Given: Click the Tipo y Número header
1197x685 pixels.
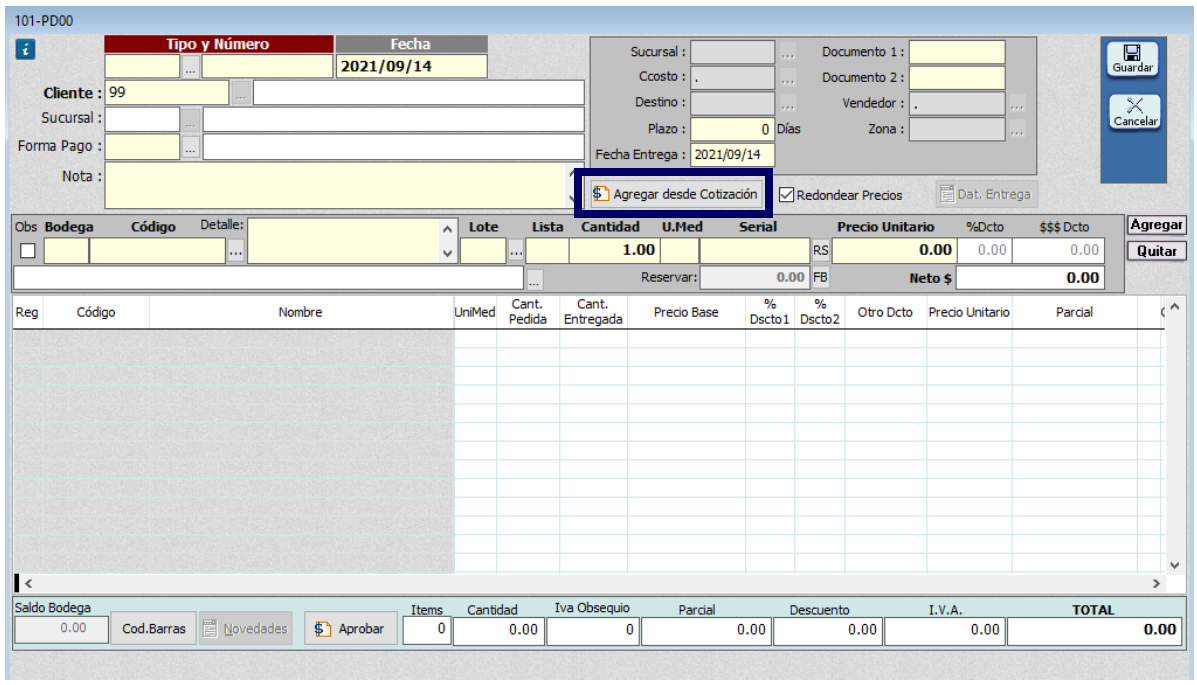Looking at the screenshot, I should 218,44.
